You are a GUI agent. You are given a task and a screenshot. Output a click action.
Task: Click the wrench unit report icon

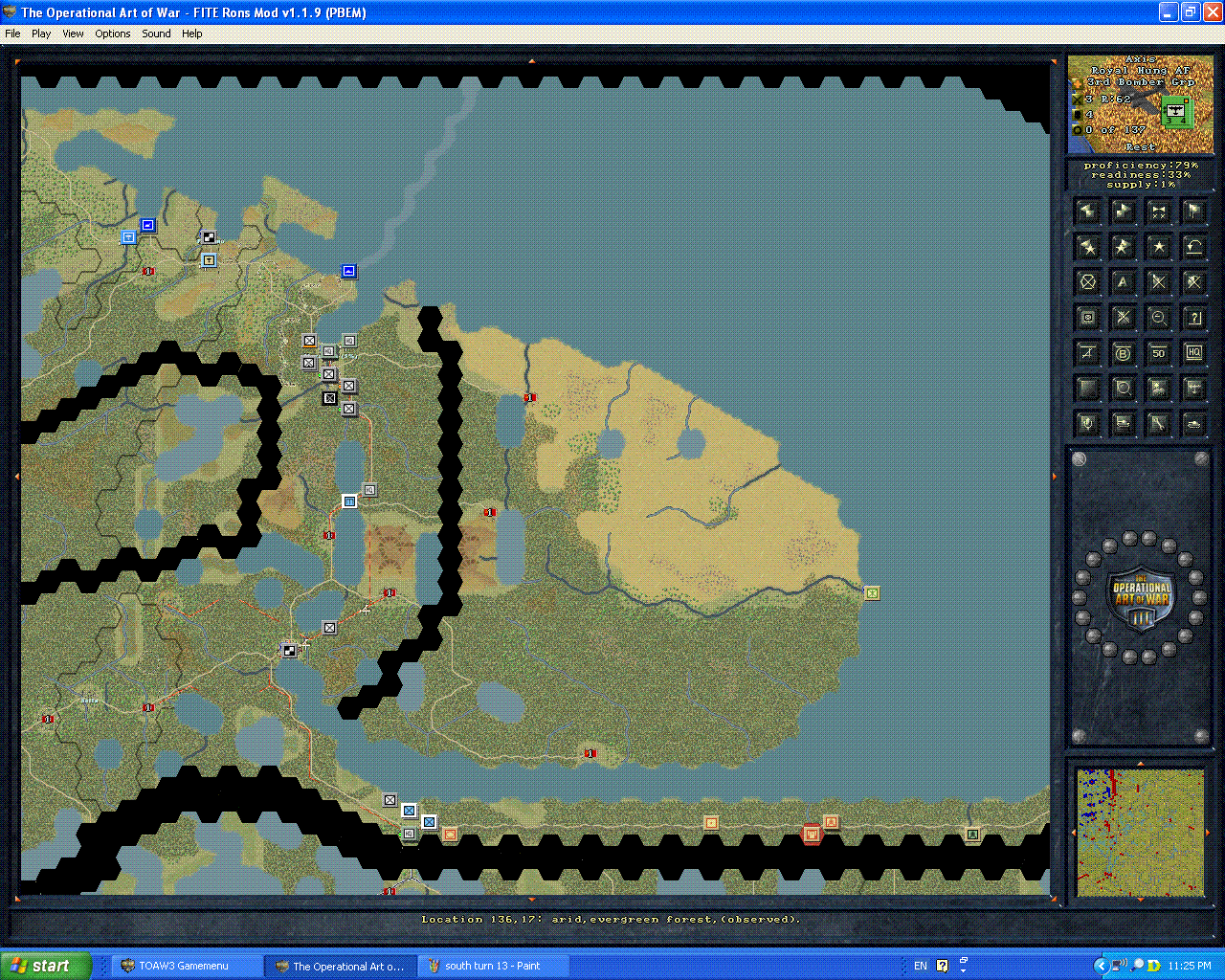pos(1158,423)
